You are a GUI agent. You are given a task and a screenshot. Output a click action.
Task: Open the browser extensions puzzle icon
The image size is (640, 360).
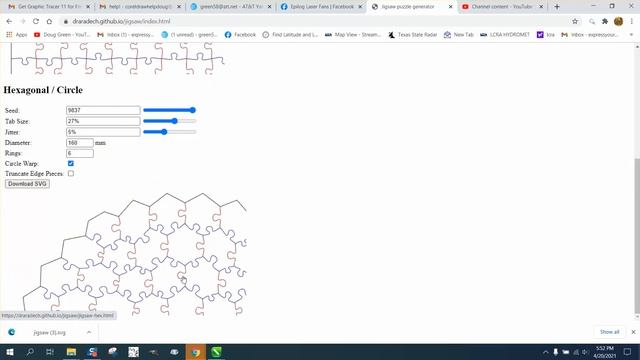click(x=605, y=21)
